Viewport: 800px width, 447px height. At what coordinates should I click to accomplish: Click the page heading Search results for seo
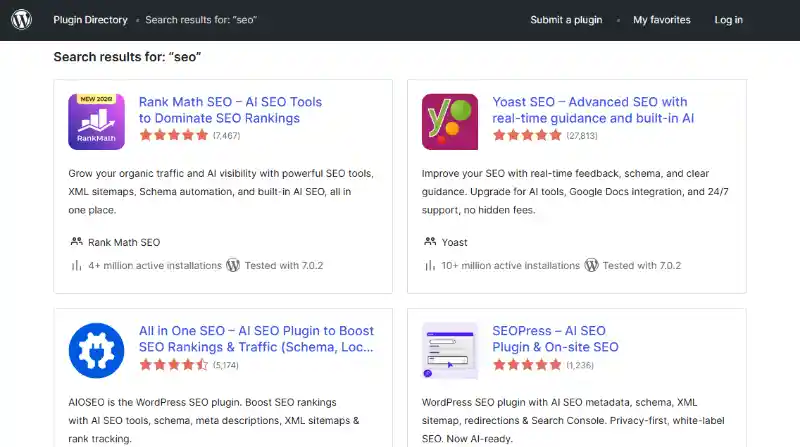coord(127,57)
